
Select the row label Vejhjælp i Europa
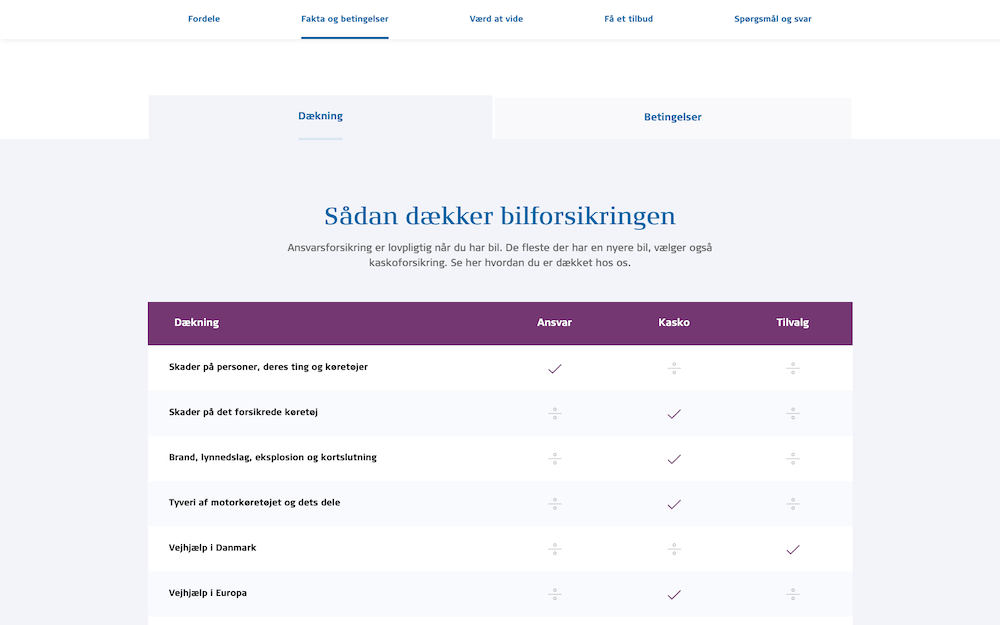pyautogui.click(x=208, y=593)
